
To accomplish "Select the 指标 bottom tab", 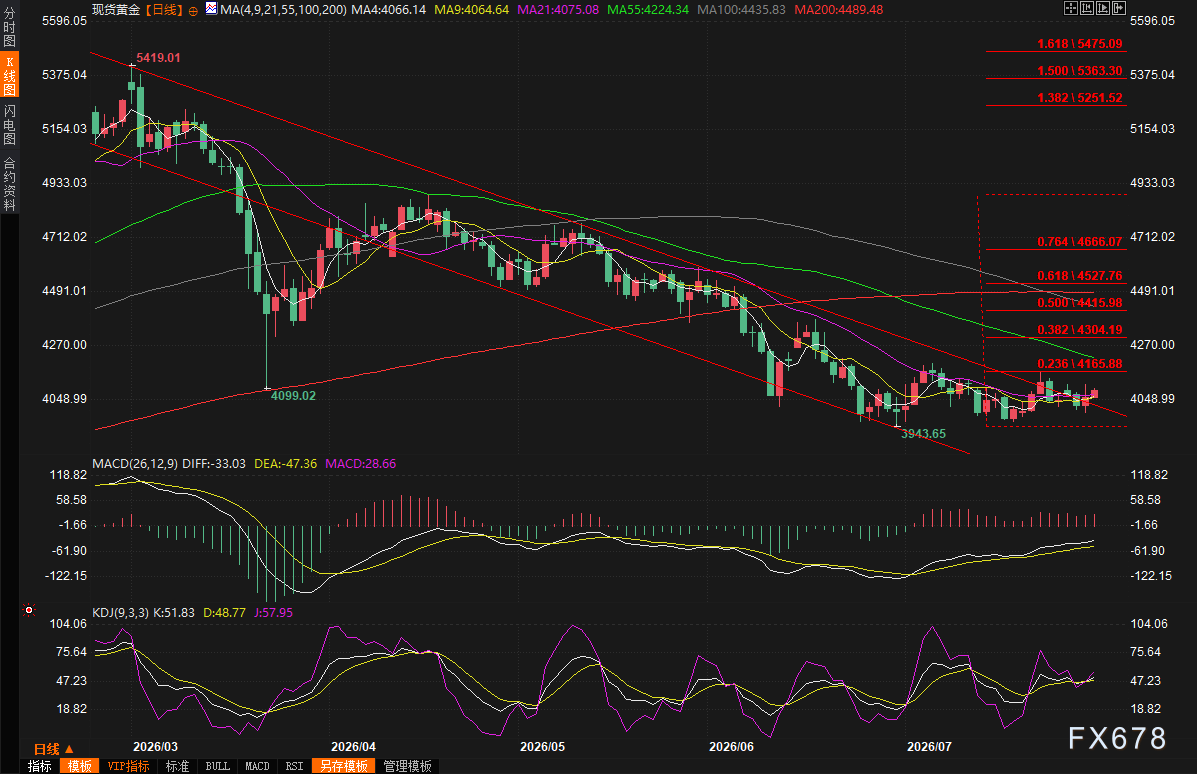I will click(x=39, y=766).
